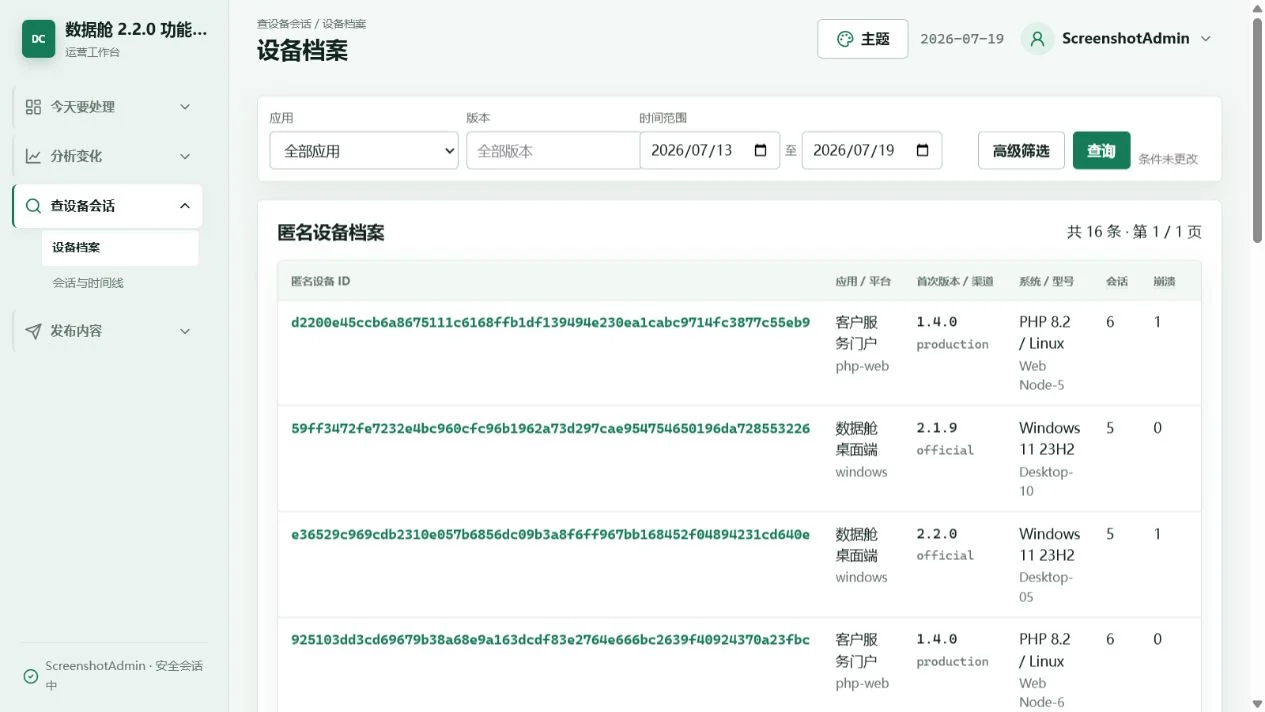
Task: Select the 设备档案 submenu item
Action: click(x=120, y=247)
